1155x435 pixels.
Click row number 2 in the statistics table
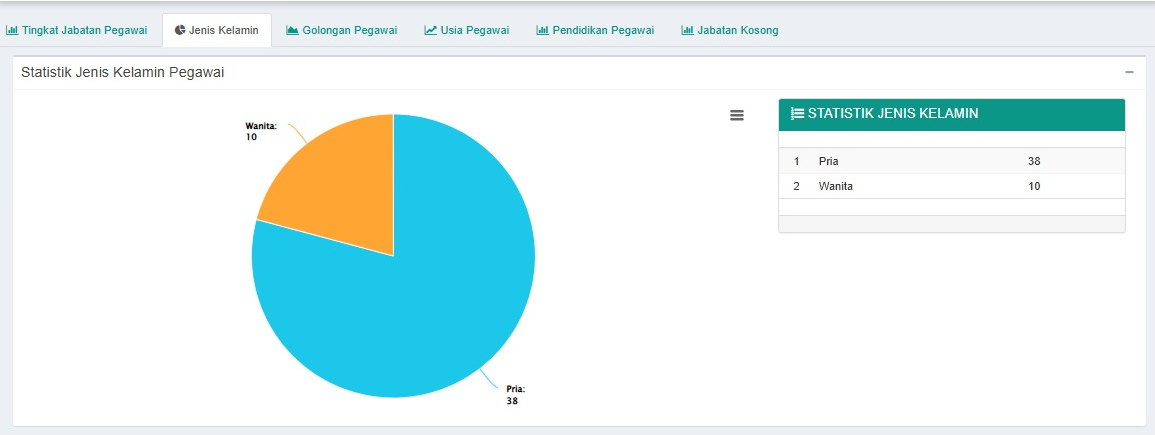click(797, 186)
